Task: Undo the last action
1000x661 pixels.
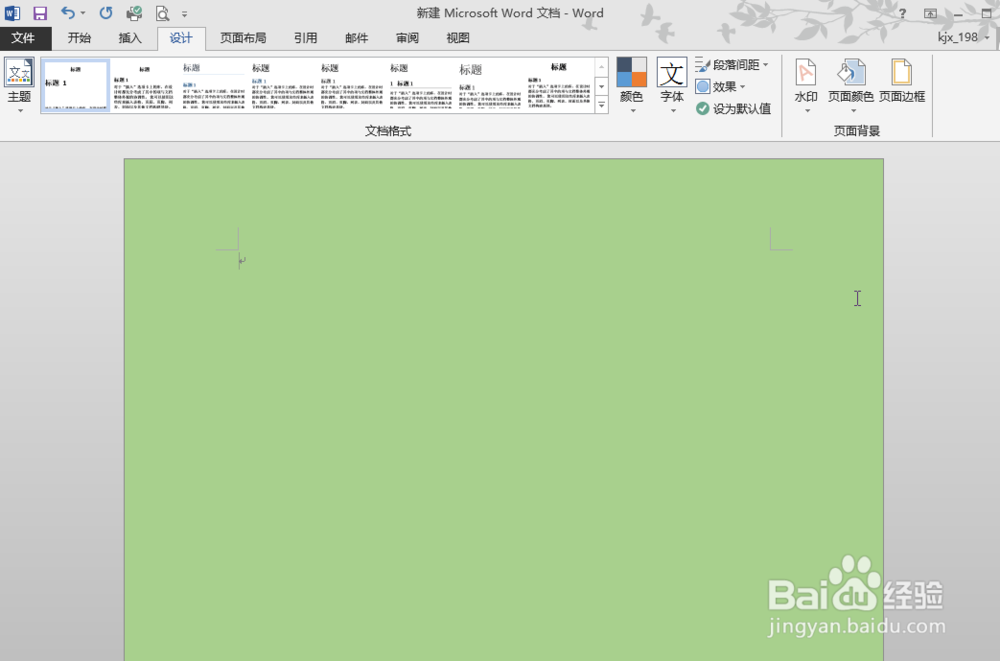Action: [68, 13]
